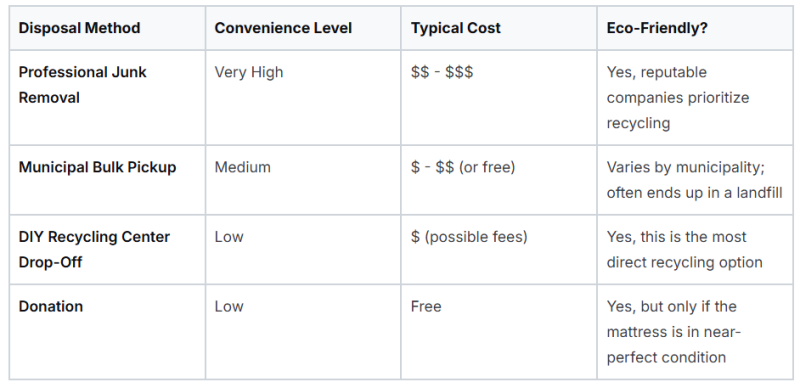Click the Typical Cost column header
Image resolution: width=800 pixels, height=382 pixels.
click(x=456, y=28)
